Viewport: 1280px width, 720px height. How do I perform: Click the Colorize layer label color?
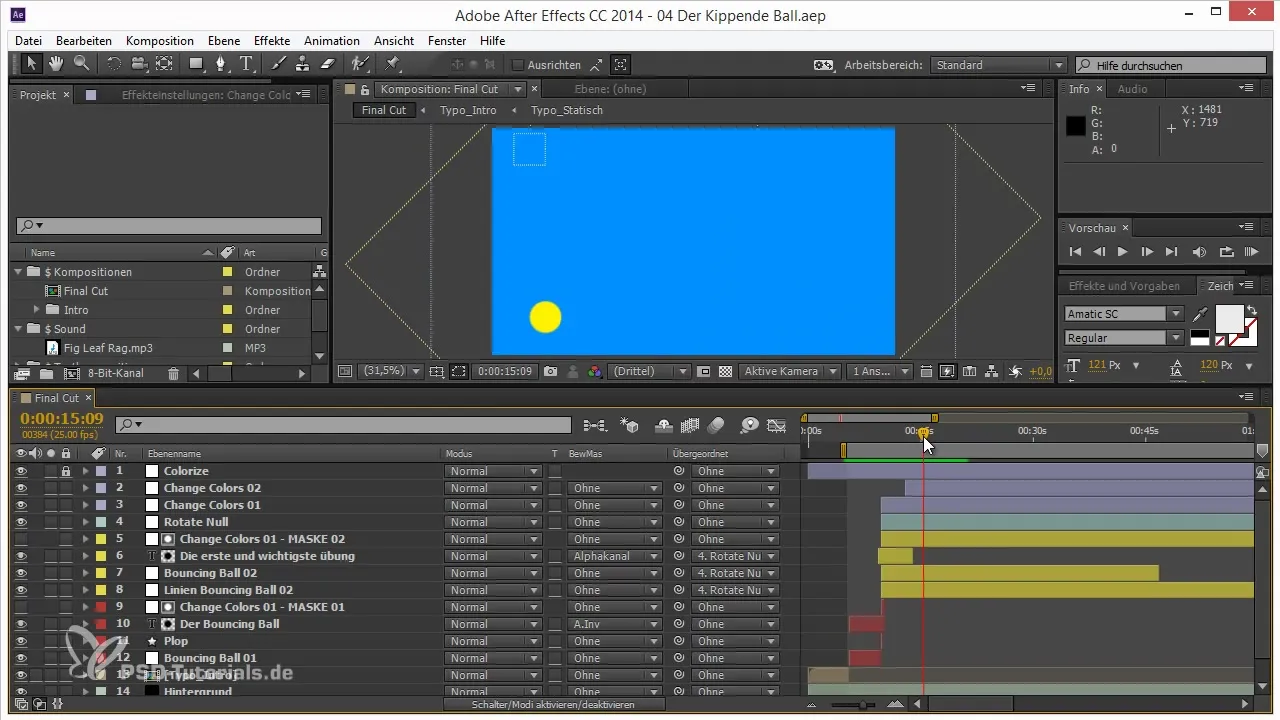103,471
